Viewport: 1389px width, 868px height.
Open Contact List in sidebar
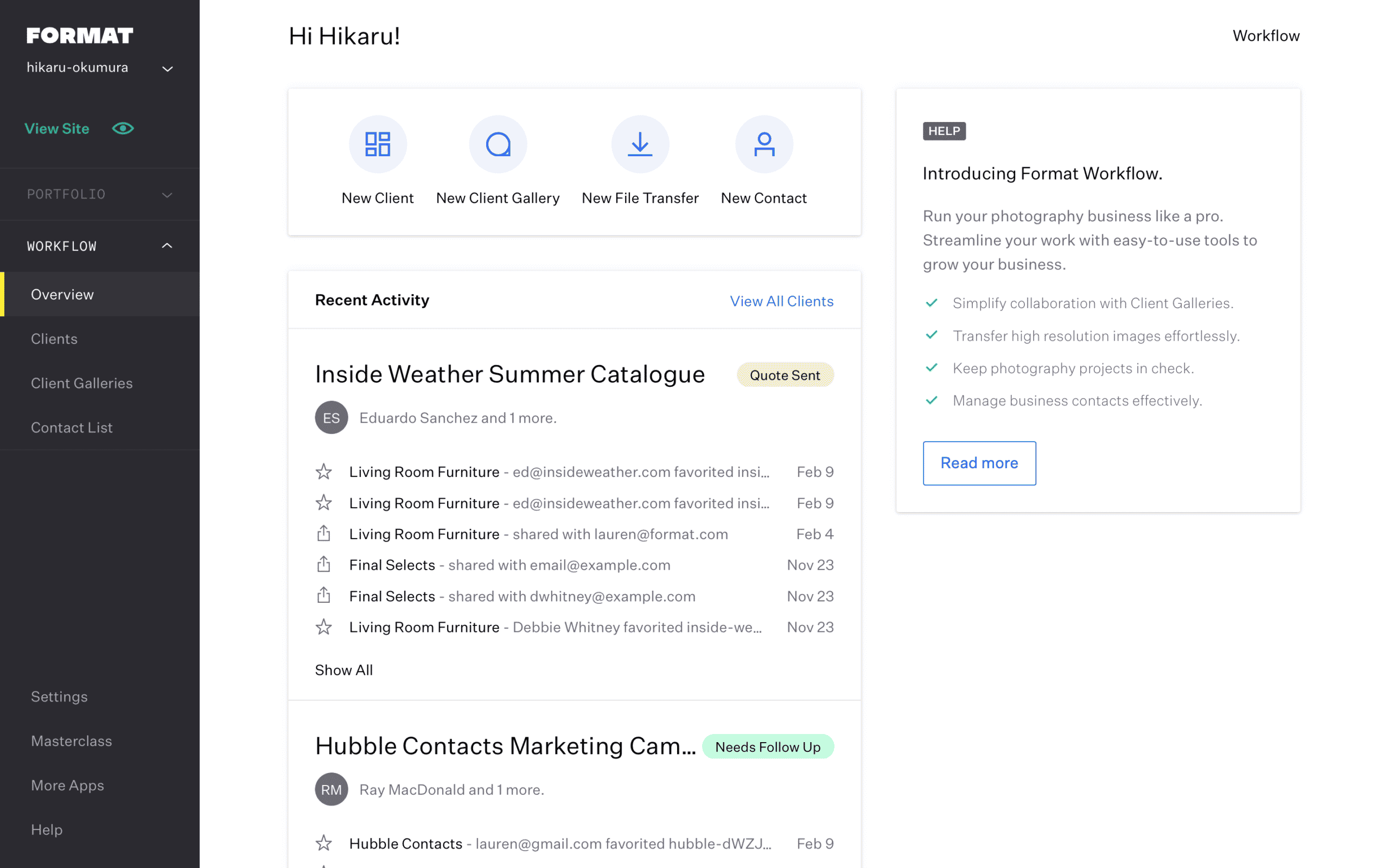[72, 427]
